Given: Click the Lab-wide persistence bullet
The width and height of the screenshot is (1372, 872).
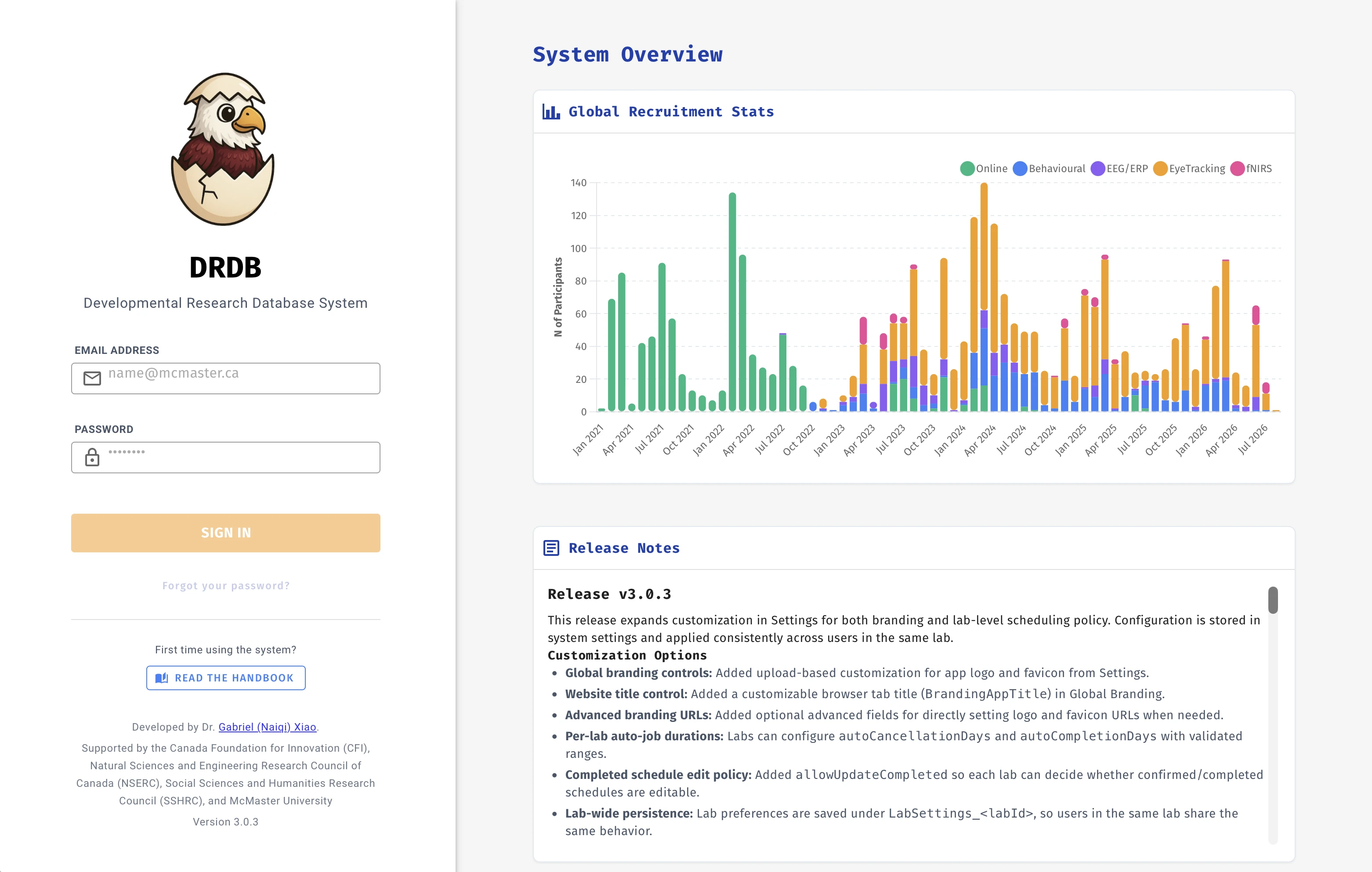Looking at the screenshot, I should click(901, 822).
